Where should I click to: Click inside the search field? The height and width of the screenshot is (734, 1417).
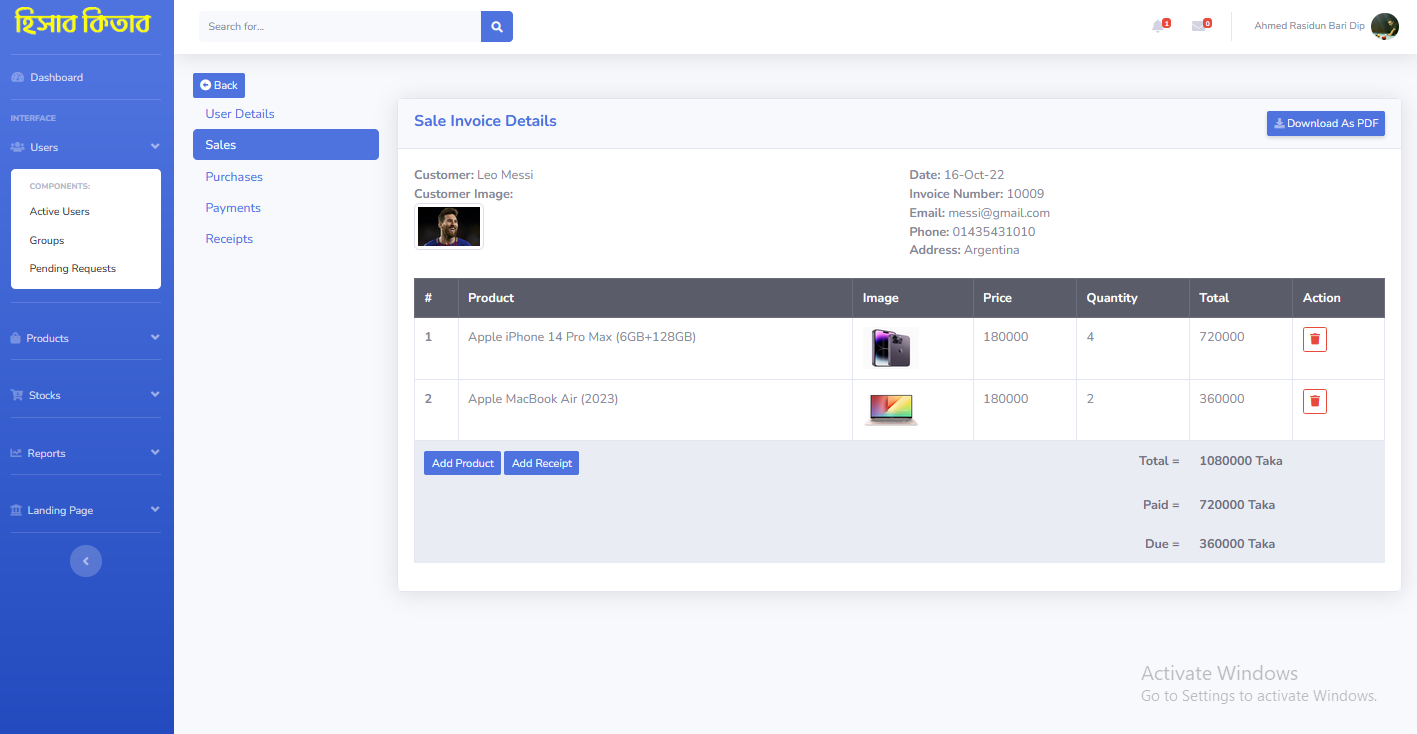point(340,26)
